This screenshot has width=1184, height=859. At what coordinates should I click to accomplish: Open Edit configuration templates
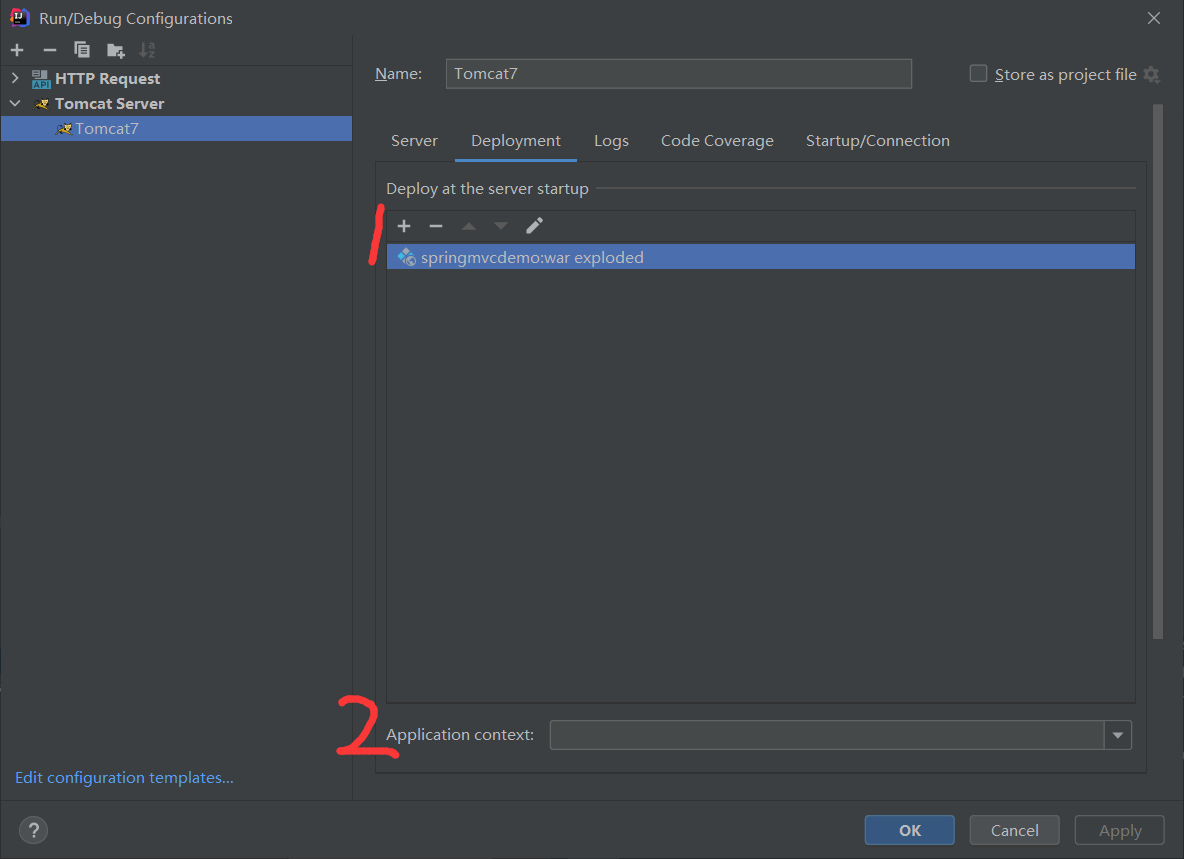(123, 777)
